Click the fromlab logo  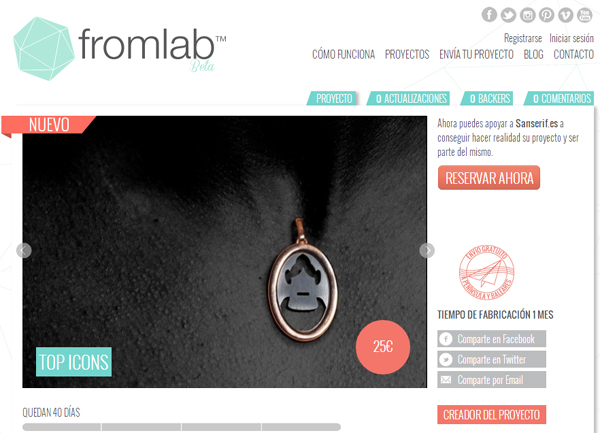(120, 48)
